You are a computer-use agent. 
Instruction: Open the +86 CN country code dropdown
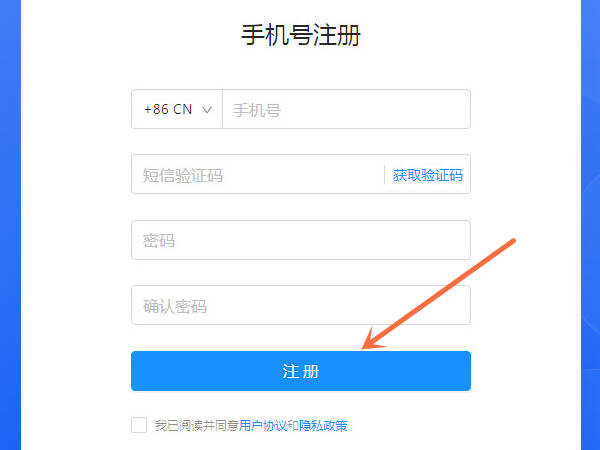click(177, 109)
